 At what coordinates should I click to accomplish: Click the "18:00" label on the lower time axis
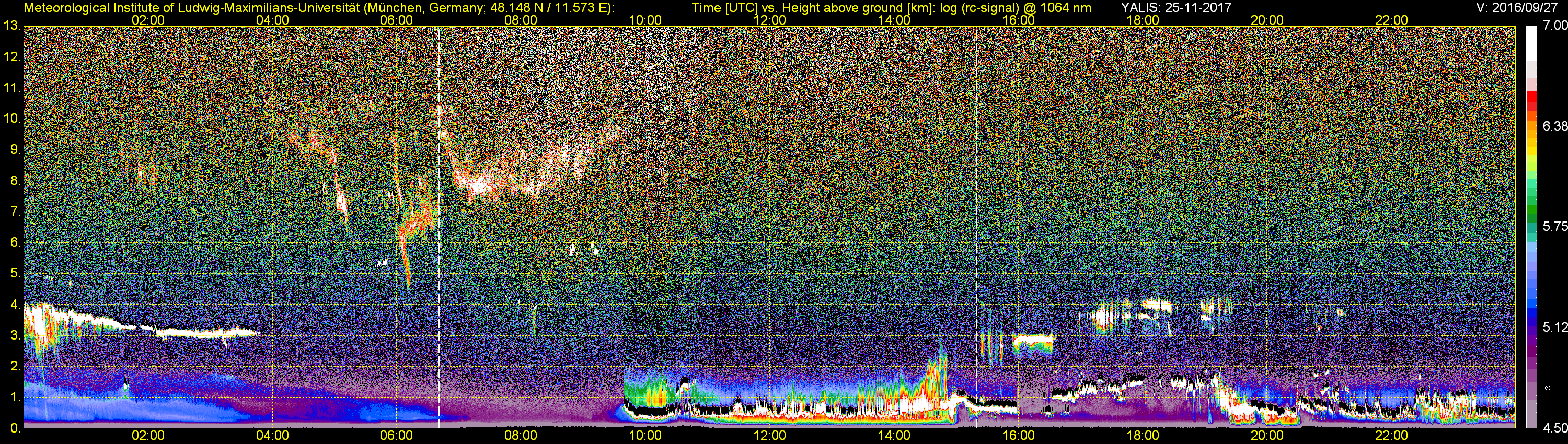pyautogui.click(x=1143, y=436)
